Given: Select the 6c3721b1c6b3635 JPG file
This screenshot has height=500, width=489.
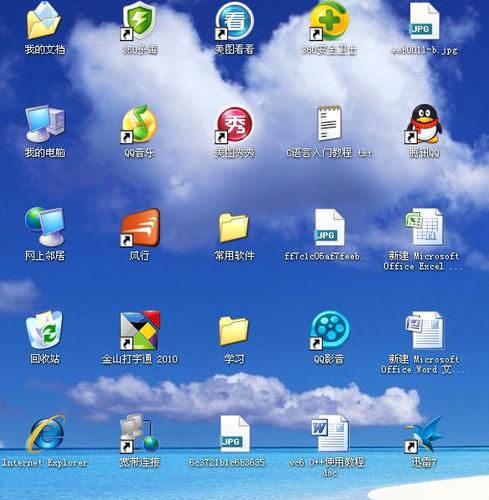Looking at the screenshot, I should point(235,433).
